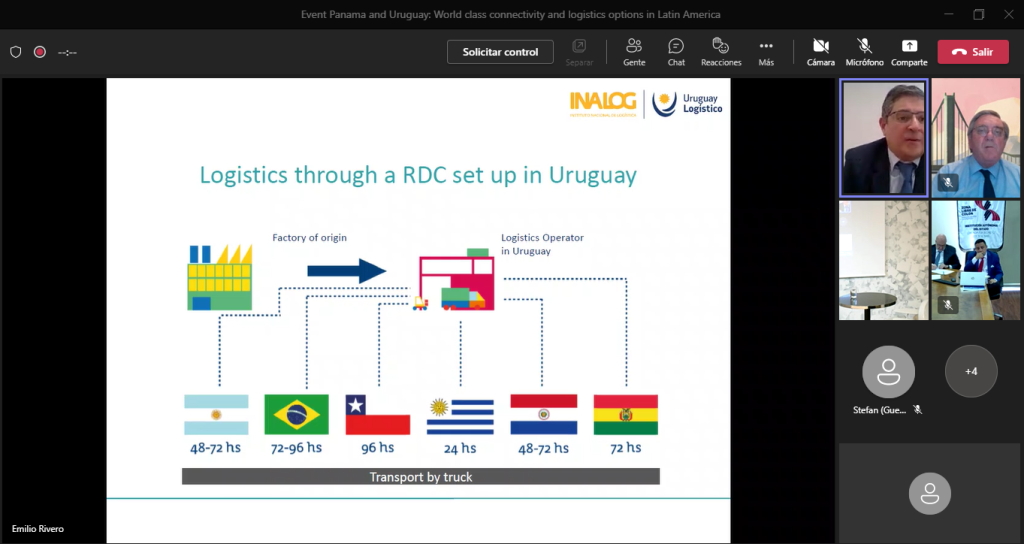Expand the +4 additional participants
Image resolution: width=1024 pixels, height=544 pixels.
[970, 371]
